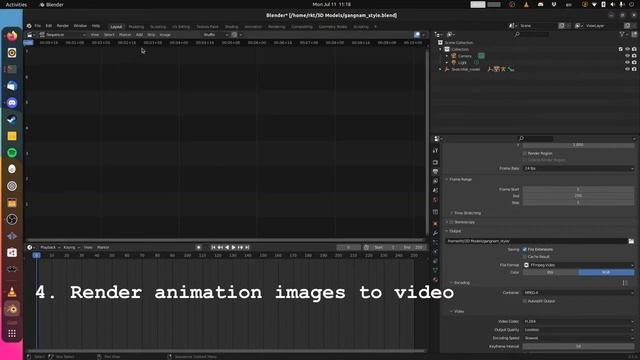640x360 pixels.
Task: Toggle the snapping icon in sequencer header
Action: point(234,35)
